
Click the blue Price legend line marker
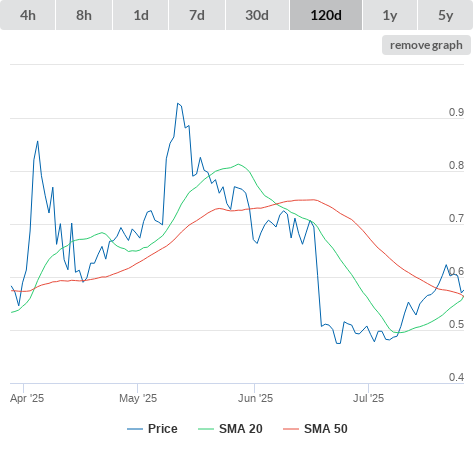tap(135, 429)
